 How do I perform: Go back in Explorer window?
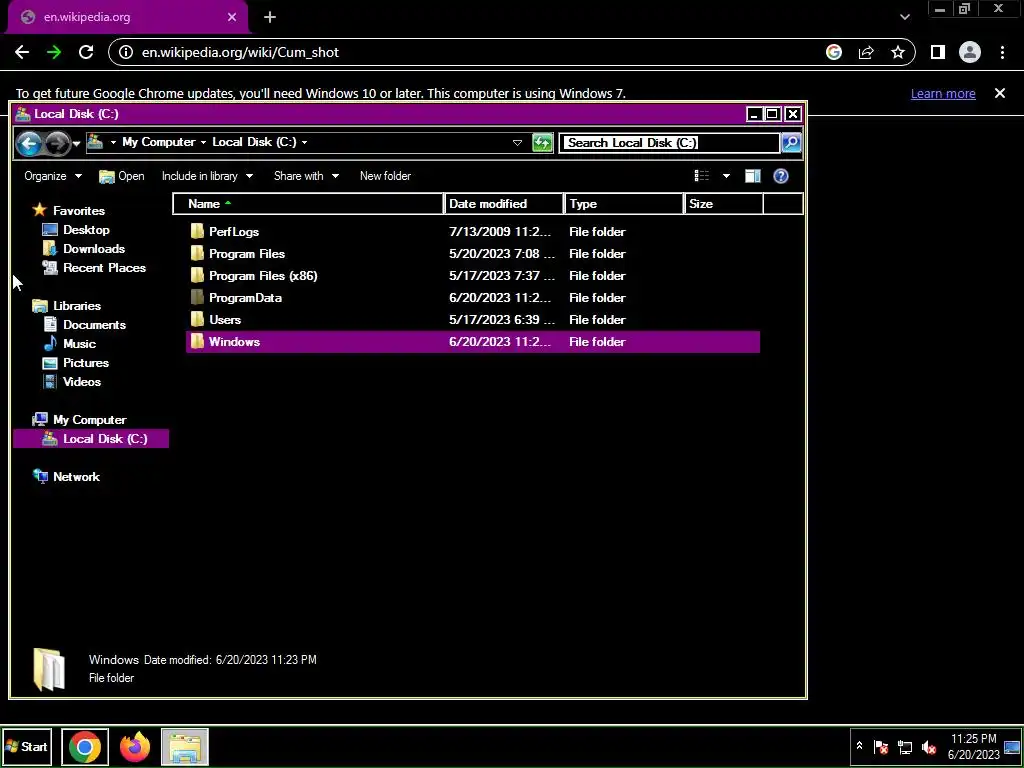pyautogui.click(x=29, y=143)
